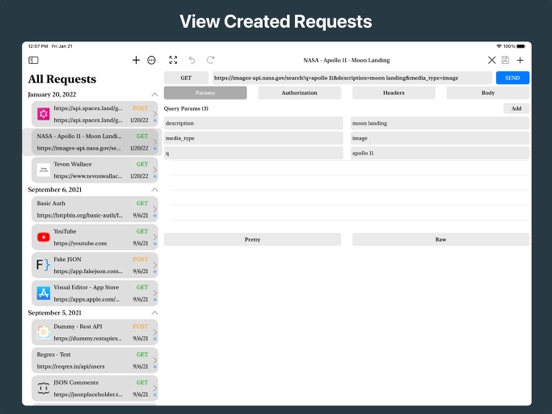Click the JSON Comments face icon

[x=43, y=388]
